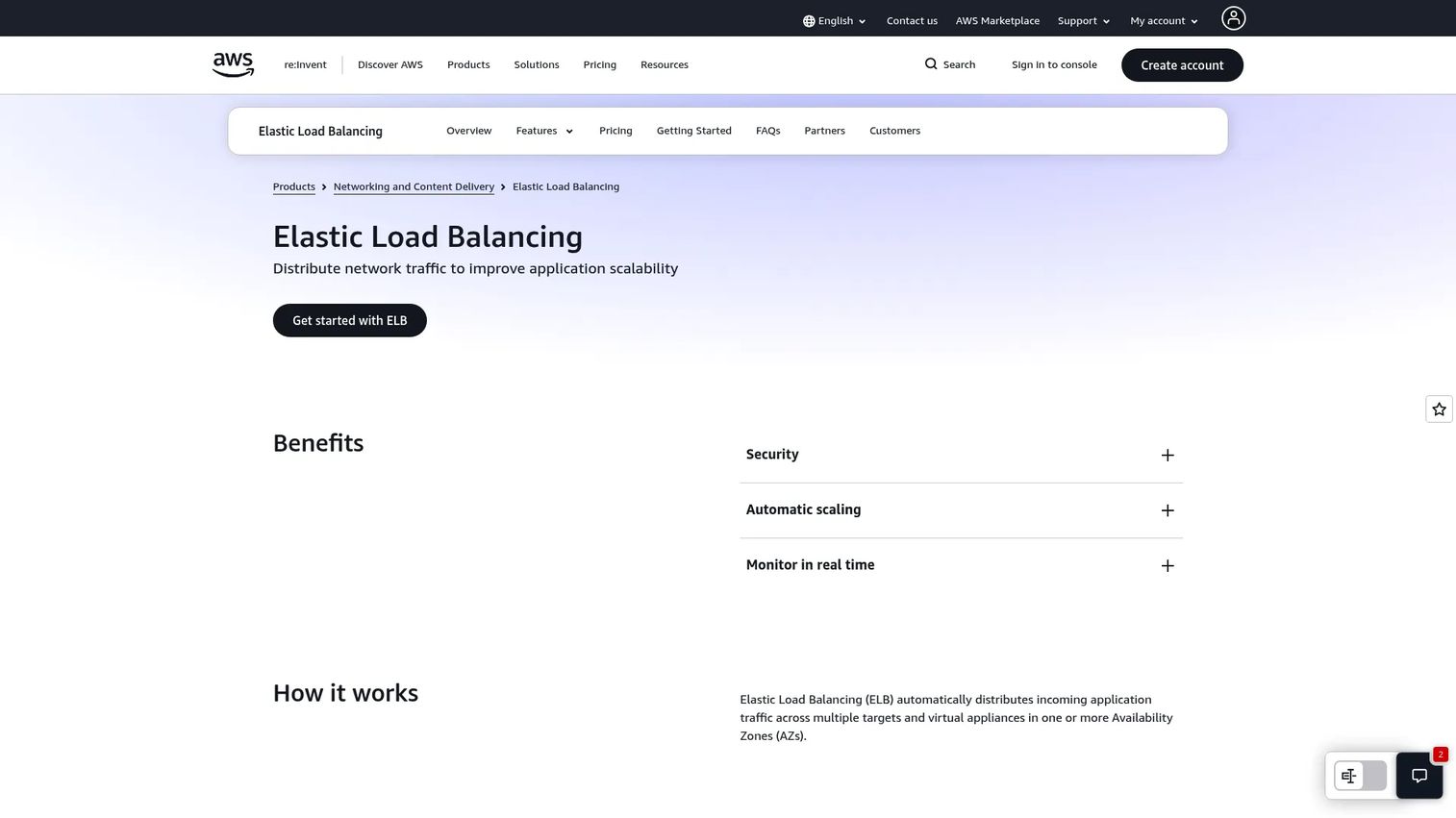Open Networking and Content Delivery breadcrumb
The width and height of the screenshot is (1456, 818).
[x=414, y=186]
